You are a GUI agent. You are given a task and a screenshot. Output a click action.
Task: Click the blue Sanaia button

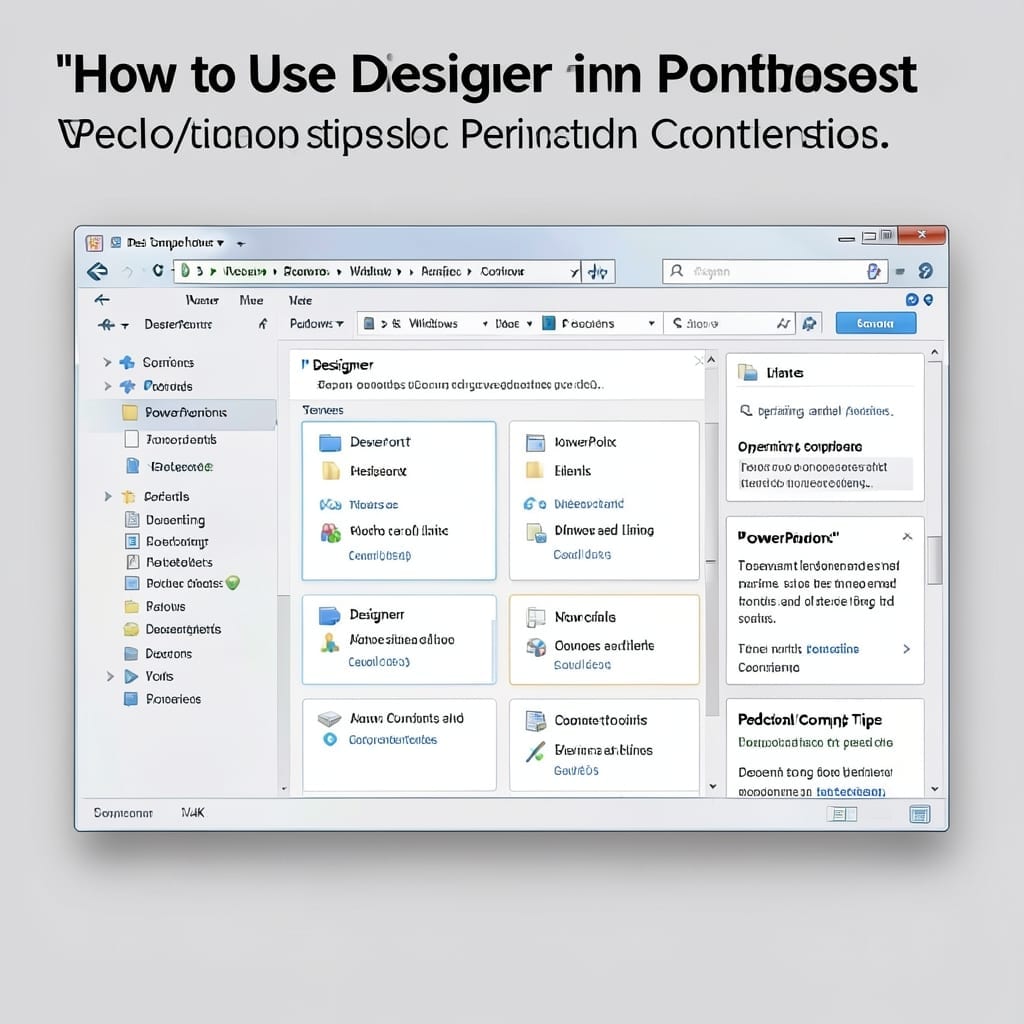pyautogui.click(x=876, y=323)
